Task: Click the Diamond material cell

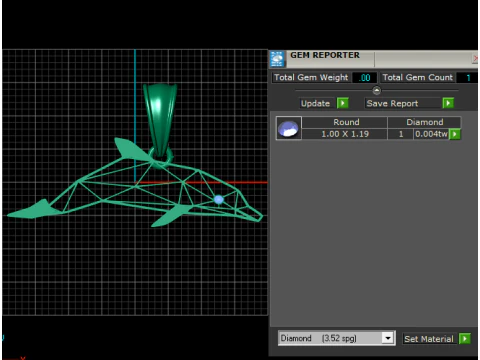Action: (425, 122)
